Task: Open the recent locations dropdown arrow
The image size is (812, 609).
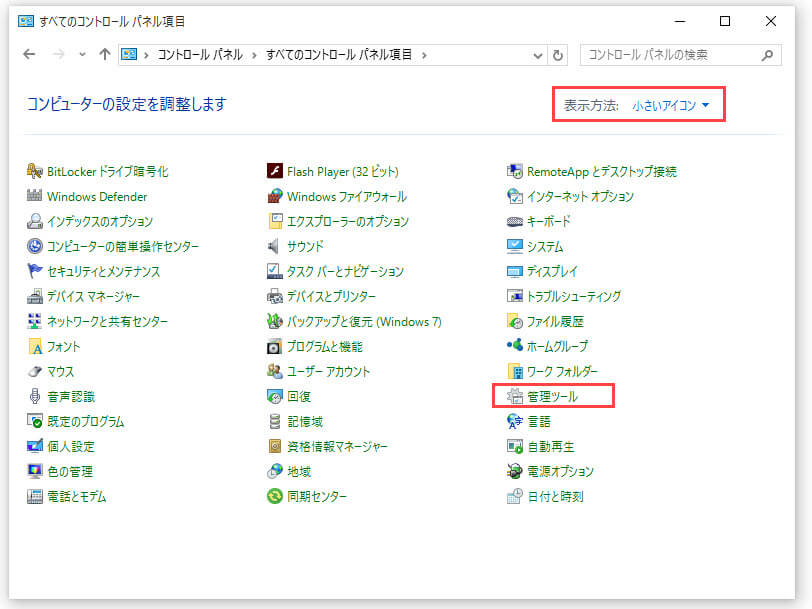Action: 82,54
